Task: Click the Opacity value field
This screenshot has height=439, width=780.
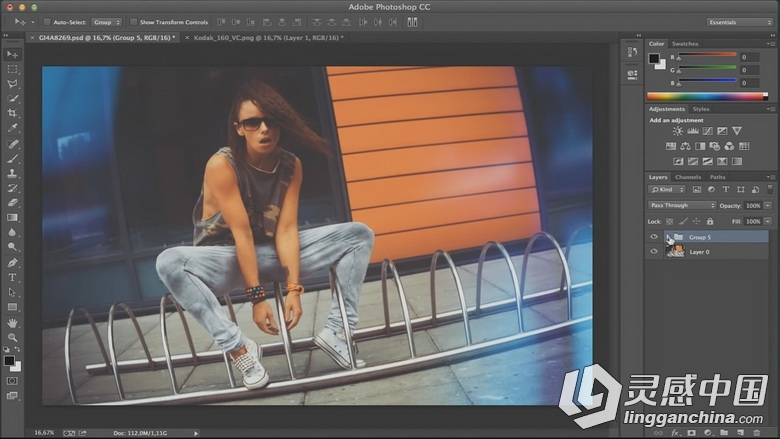Action: tap(753, 205)
